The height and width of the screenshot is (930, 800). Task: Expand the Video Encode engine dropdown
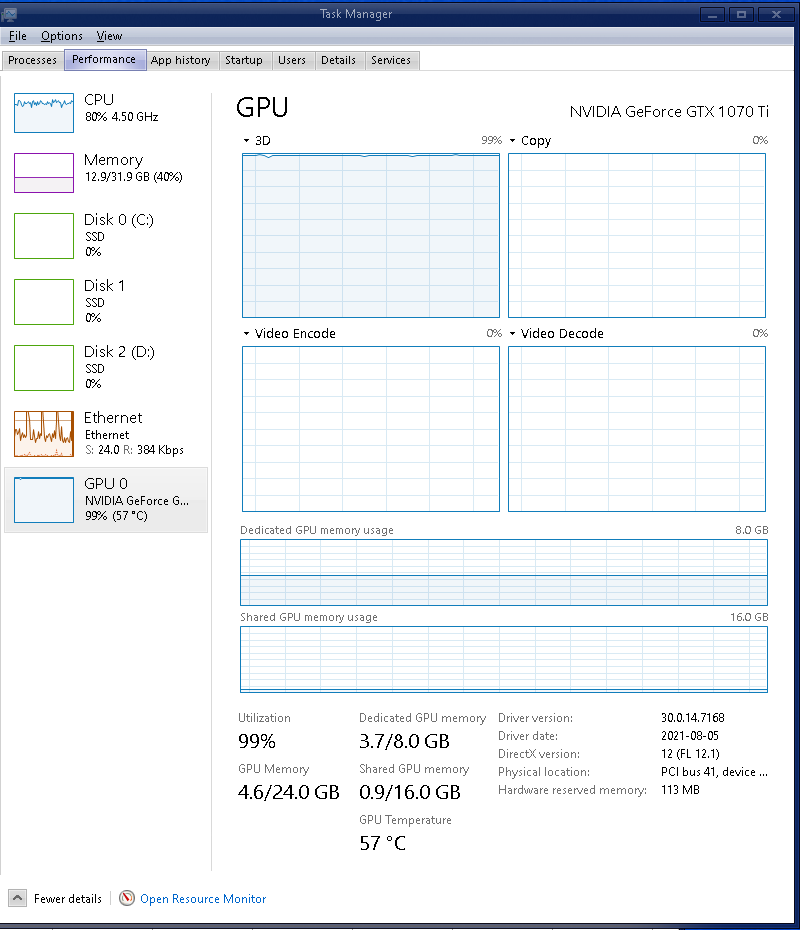tap(247, 334)
